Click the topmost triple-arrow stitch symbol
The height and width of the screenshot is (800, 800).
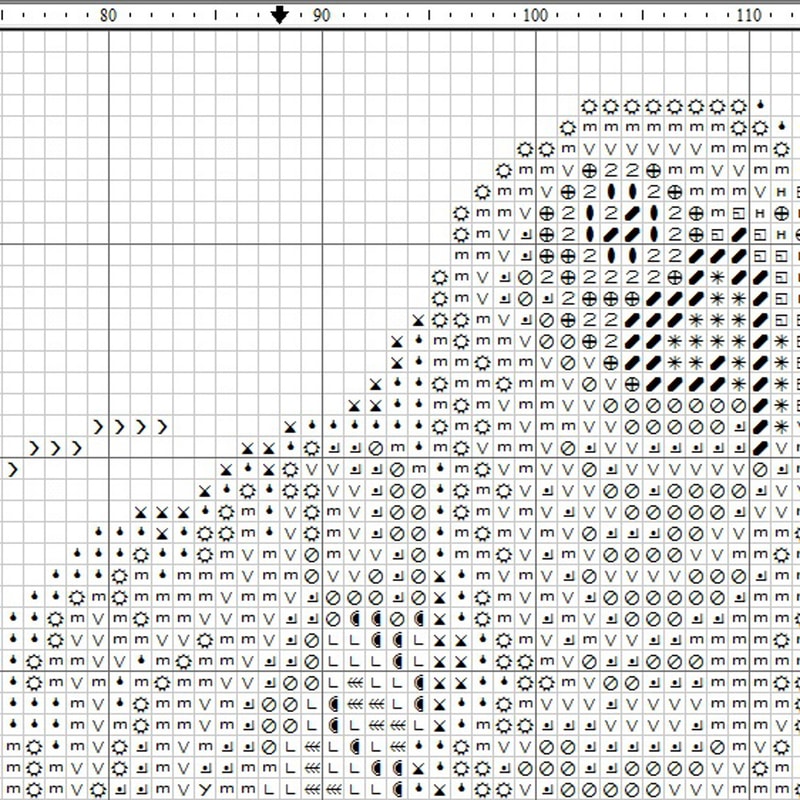[x=354, y=681]
